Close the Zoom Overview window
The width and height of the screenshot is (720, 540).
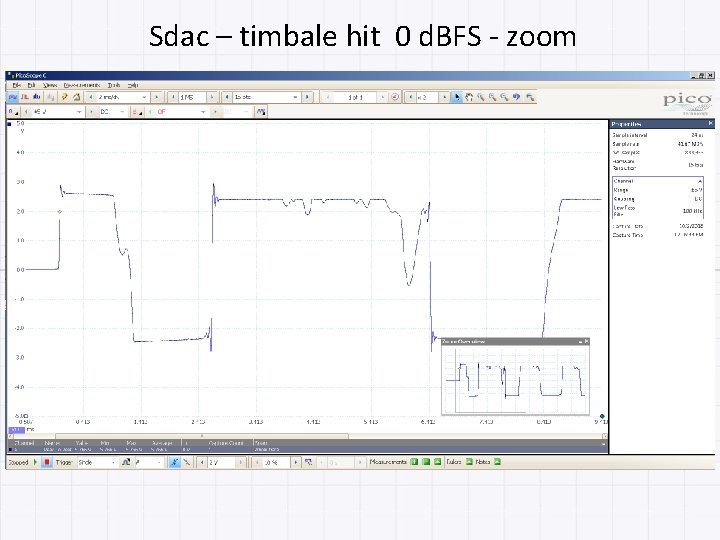click(586, 341)
